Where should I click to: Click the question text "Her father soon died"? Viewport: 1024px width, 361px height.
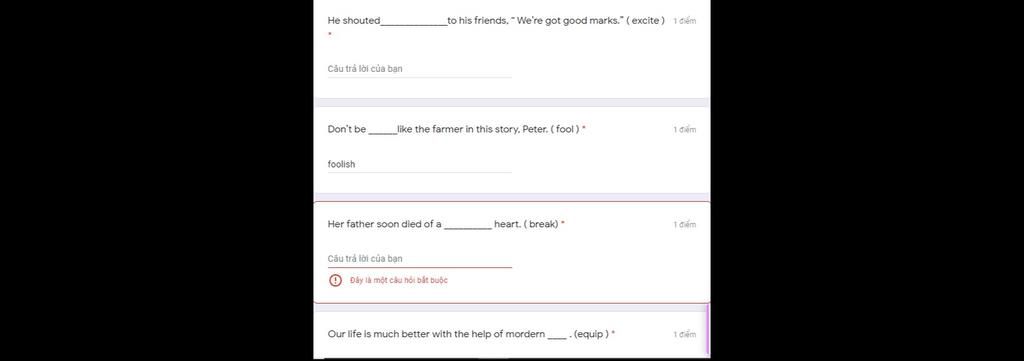443,224
